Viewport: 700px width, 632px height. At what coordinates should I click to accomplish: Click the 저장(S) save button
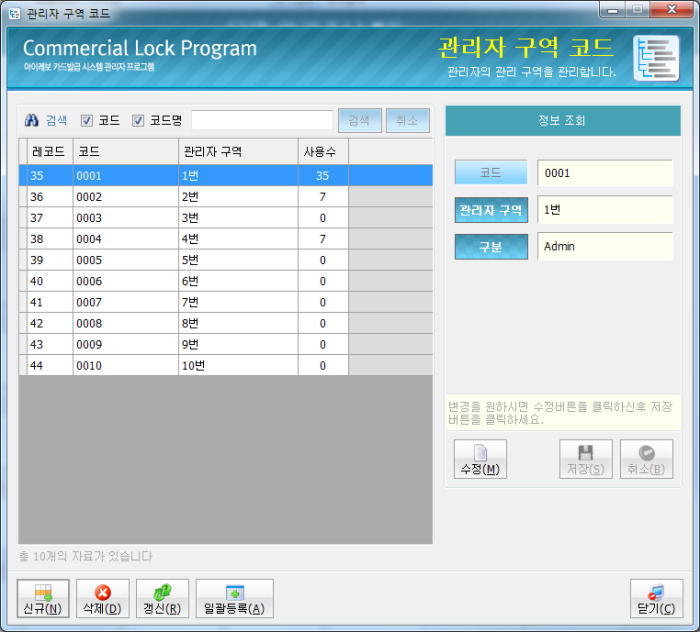pos(586,459)
